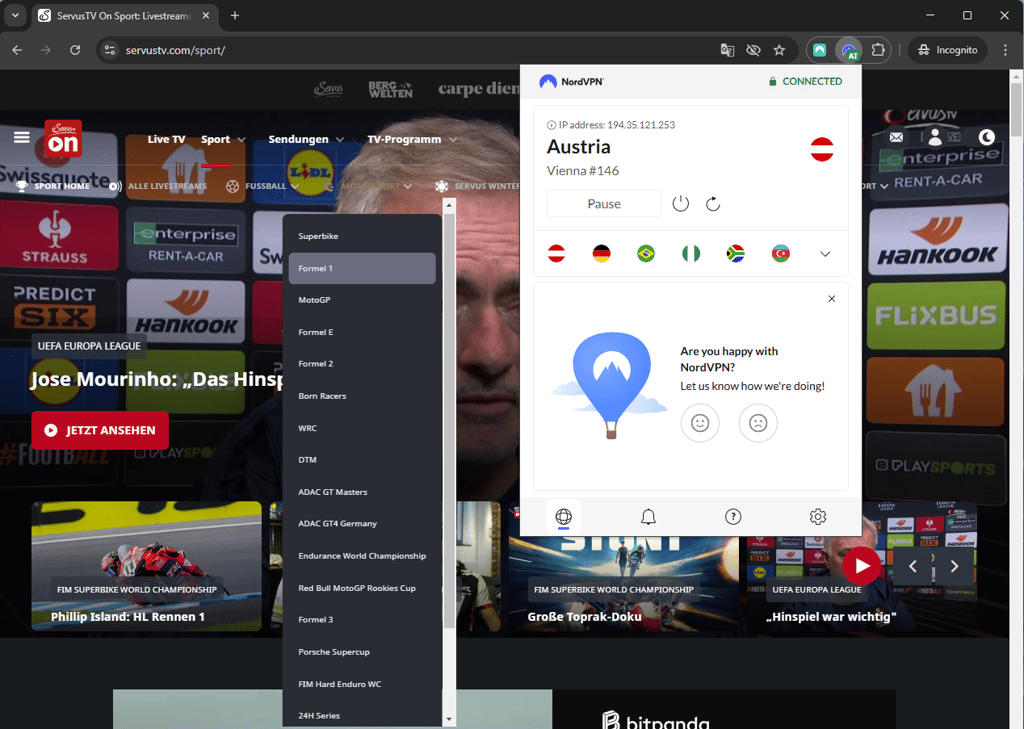Select Superbike from the Motorsport menu

[362, 236]
